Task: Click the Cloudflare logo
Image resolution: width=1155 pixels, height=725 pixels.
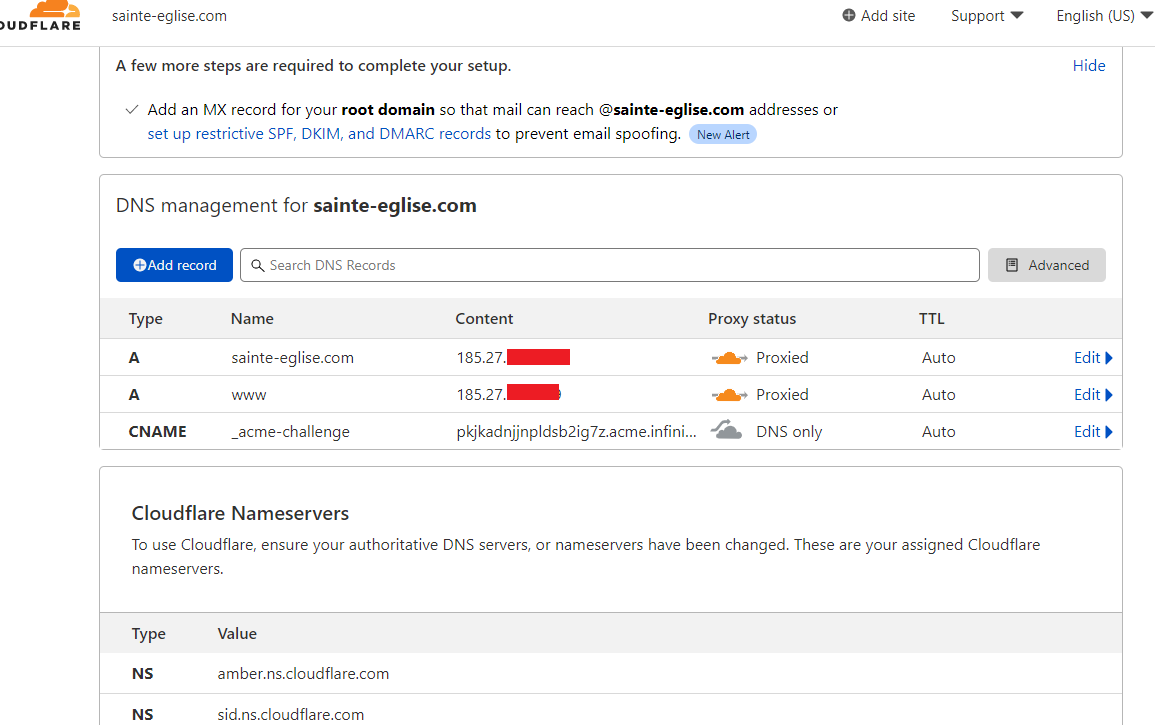Action: pyautogui.click(x=40, y=16)
